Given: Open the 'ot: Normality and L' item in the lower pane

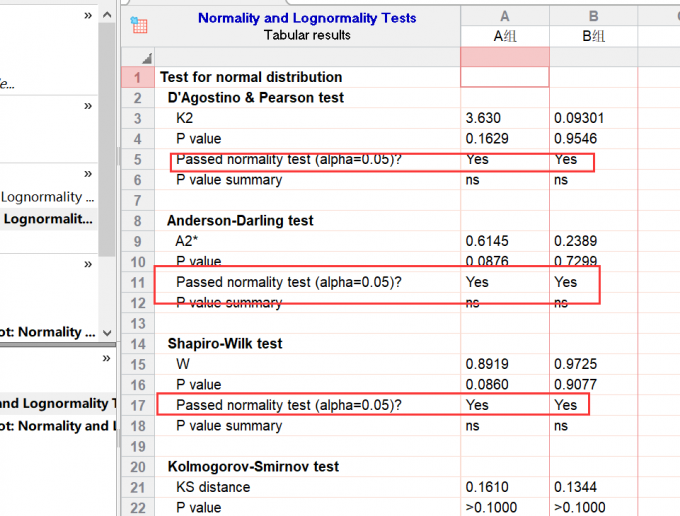Looking at the screenshot, I should pyautogui.click(x=55, y=426).
